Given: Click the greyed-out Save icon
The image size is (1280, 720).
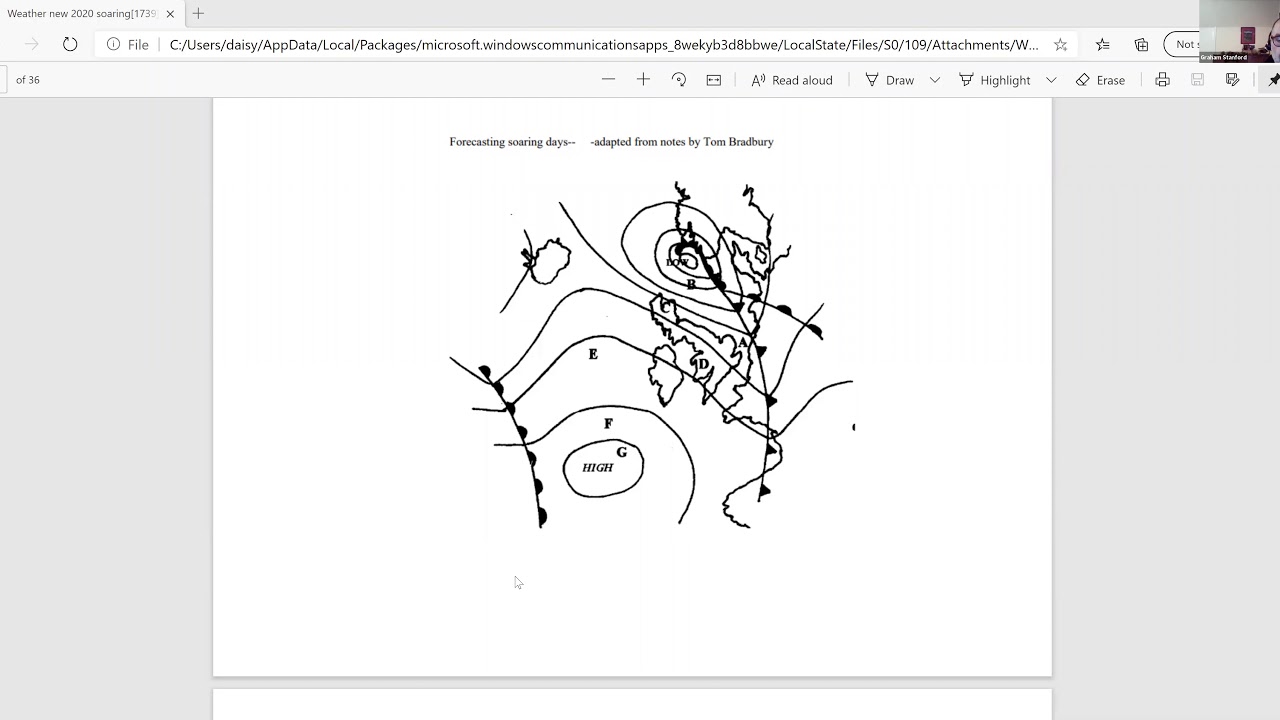Looking at the screenshot, I should tap(1197, 80).
